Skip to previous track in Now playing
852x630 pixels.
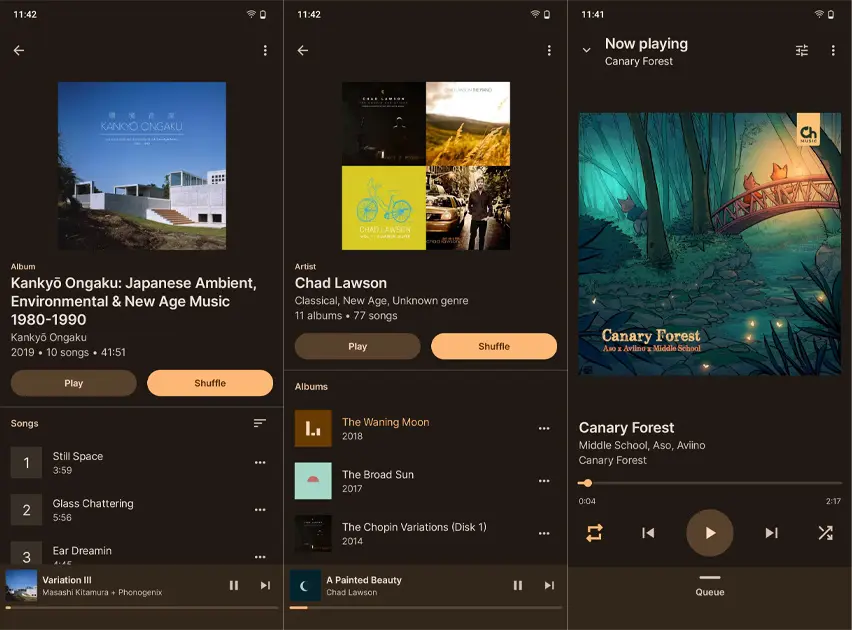click(x=648, y=533)
